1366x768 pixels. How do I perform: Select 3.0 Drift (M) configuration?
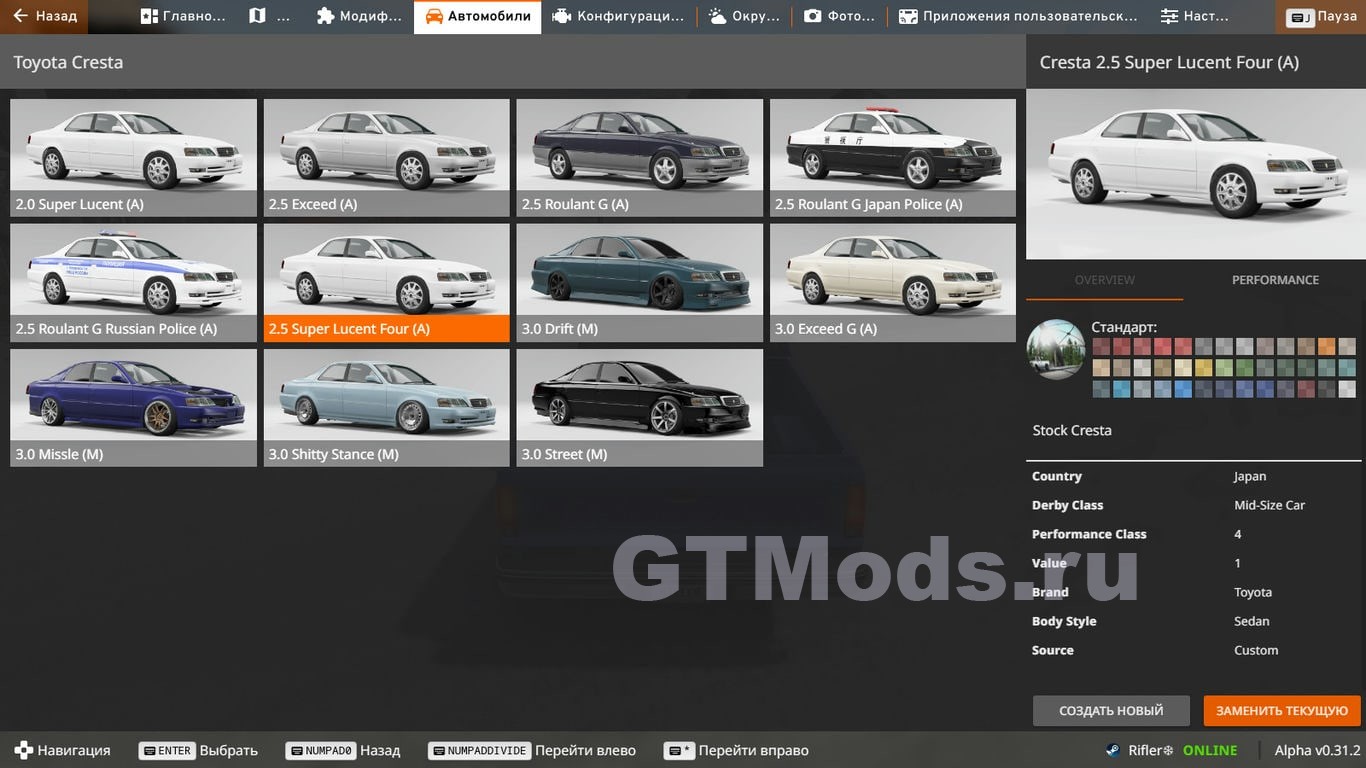(639, 282)
